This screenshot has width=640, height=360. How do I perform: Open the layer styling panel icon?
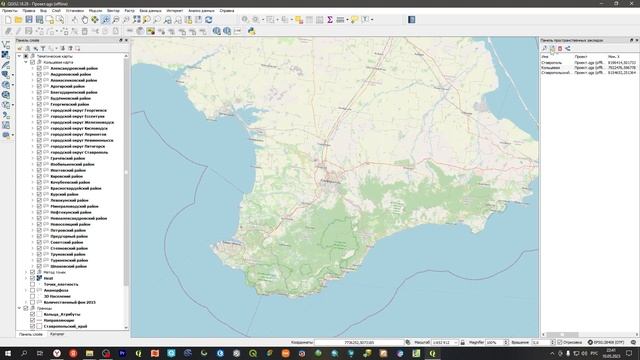[20, 48]
